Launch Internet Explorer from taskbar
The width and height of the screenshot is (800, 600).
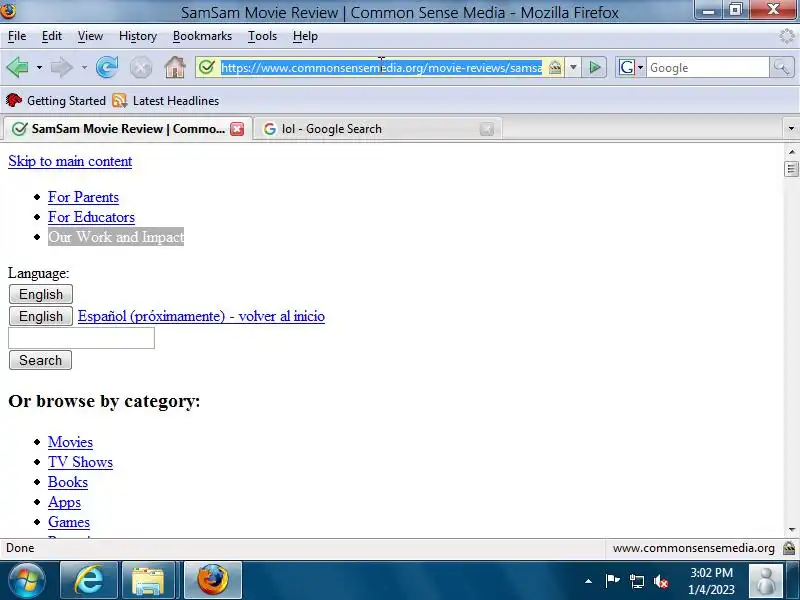tap(89, 581)
